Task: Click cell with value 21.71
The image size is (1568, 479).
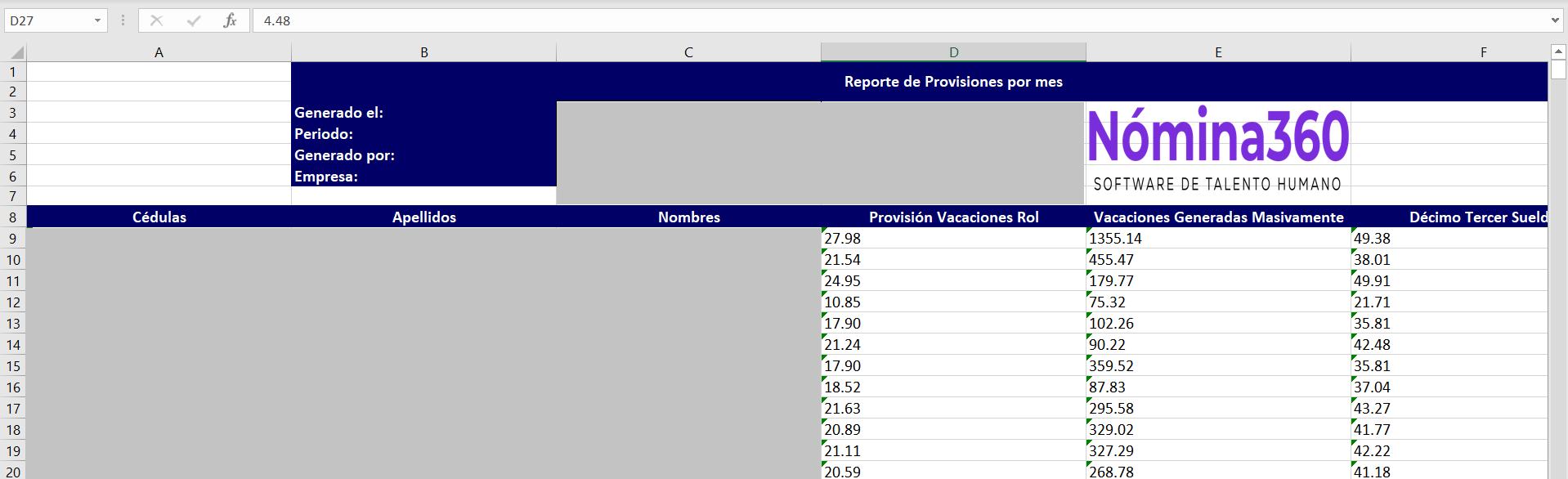Action: tap(1449, 302)
